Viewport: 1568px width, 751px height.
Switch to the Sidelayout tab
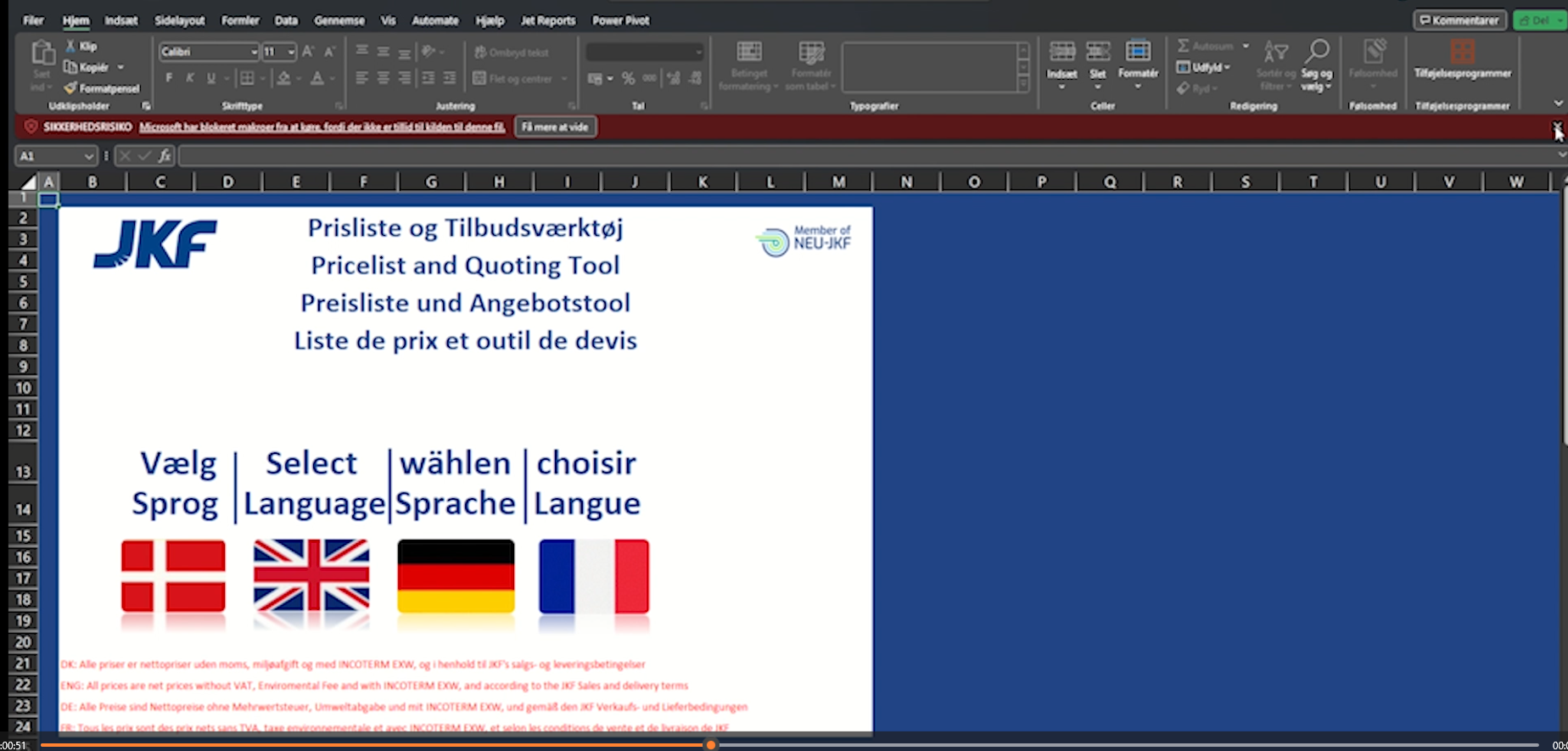(x=180, y=20)
